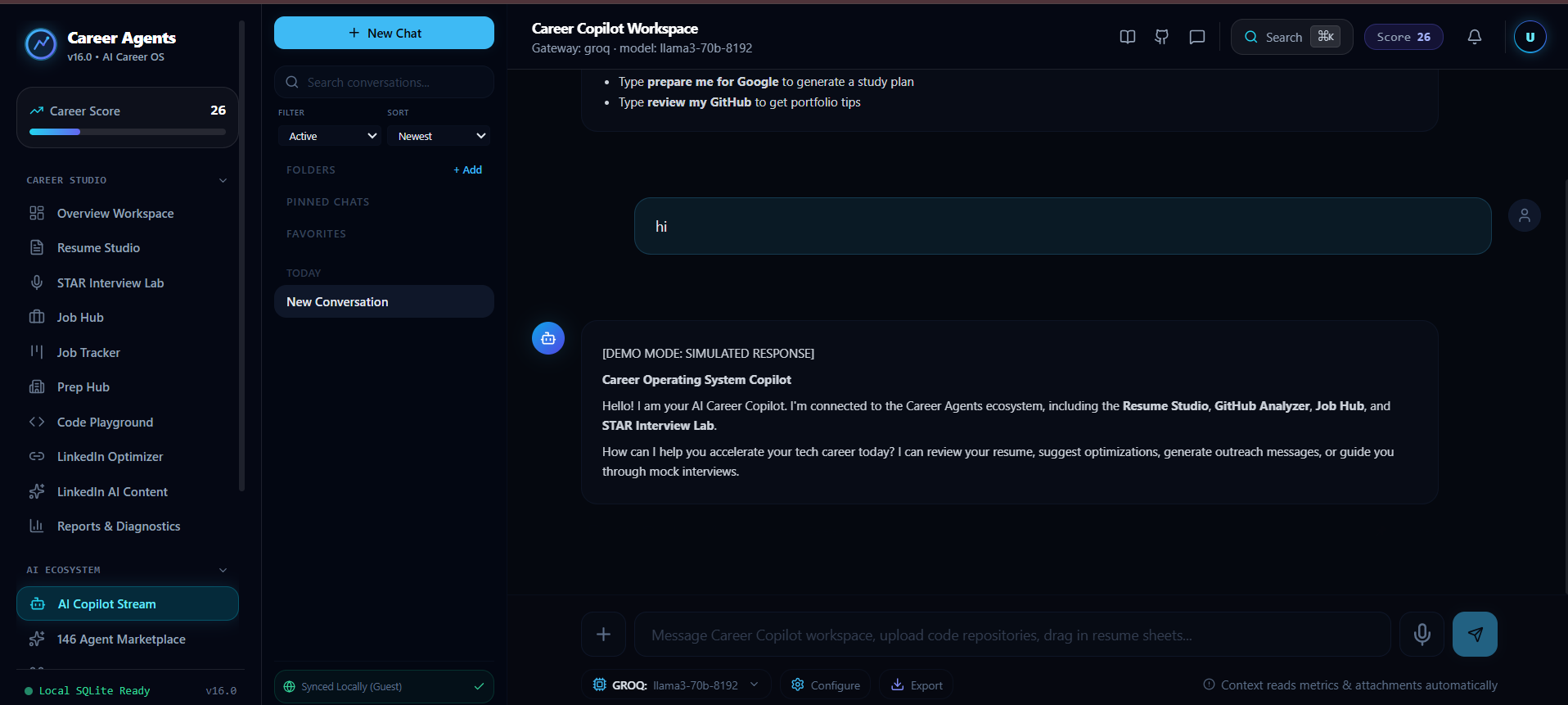Open Job Tracker in sidebar
Viewport: 1568px width, 705px height.
(128, 352)
